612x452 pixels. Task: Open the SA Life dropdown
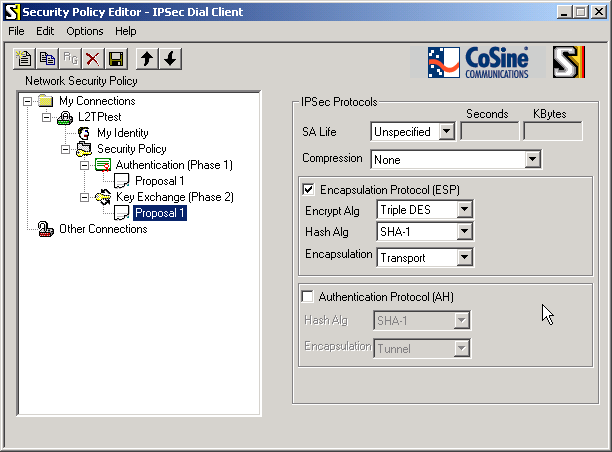click(447, 131)
